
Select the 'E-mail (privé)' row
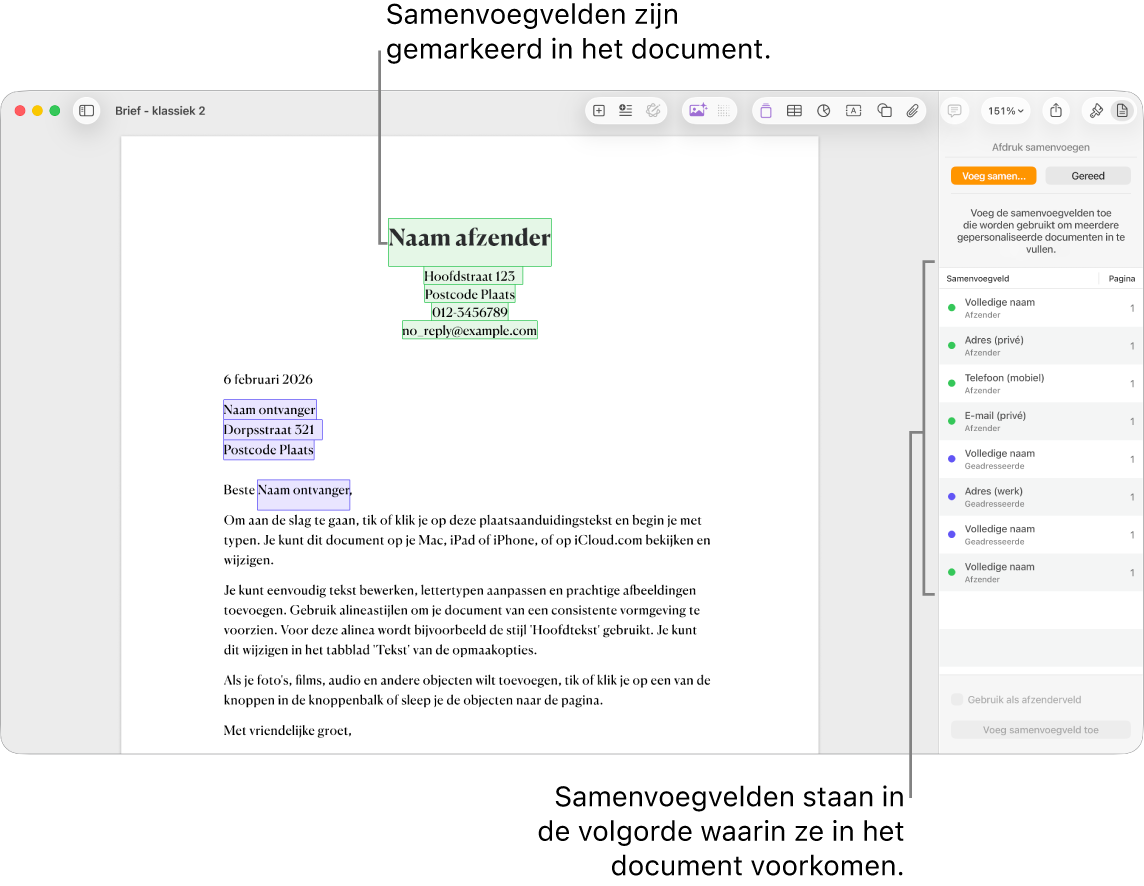(x=1040, y=422)
